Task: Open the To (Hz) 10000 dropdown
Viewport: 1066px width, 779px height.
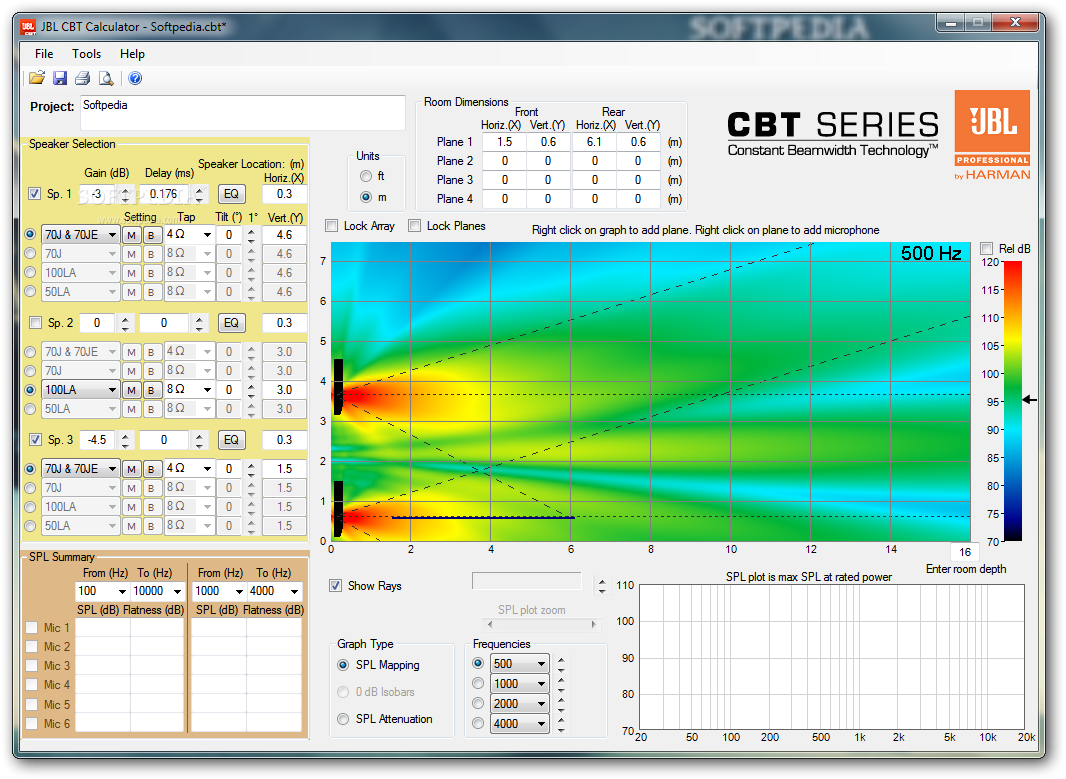Action: pos(177,591)
